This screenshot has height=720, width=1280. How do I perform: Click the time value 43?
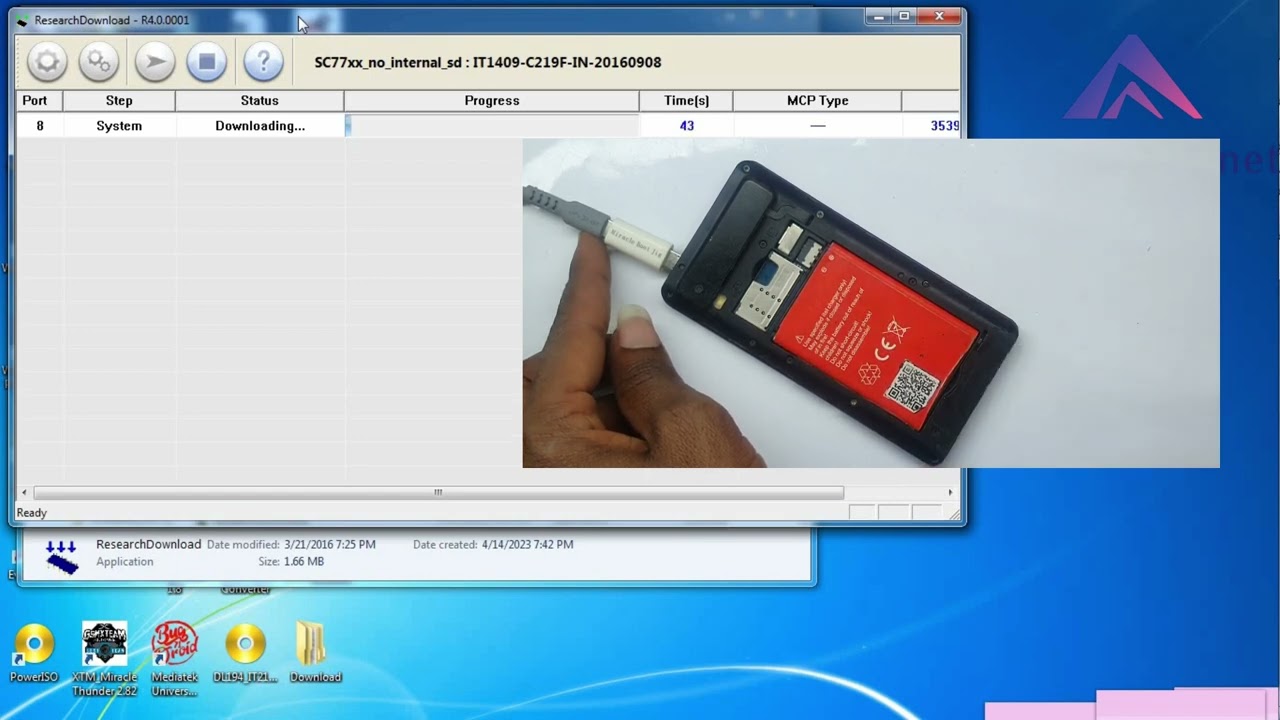point(686,126)
